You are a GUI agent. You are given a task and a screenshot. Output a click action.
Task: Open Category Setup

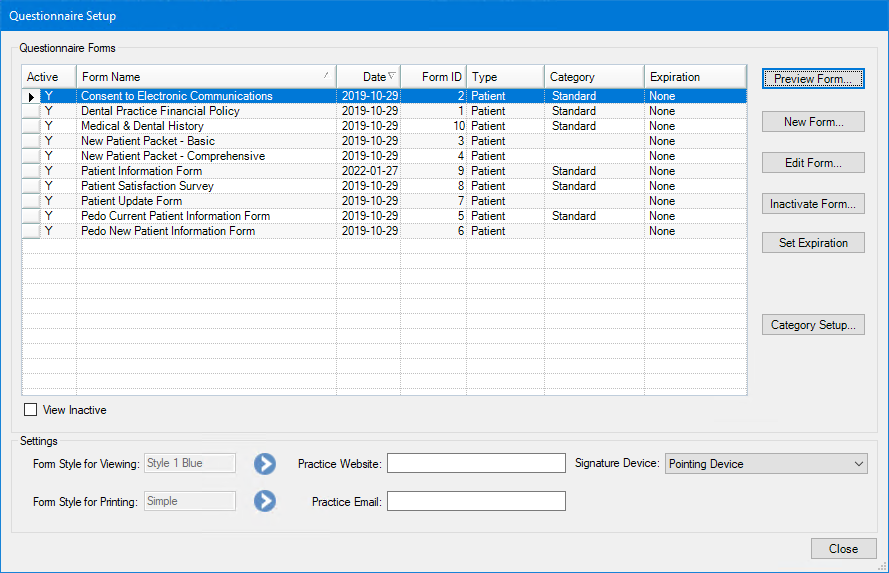[x=812, y=325]
